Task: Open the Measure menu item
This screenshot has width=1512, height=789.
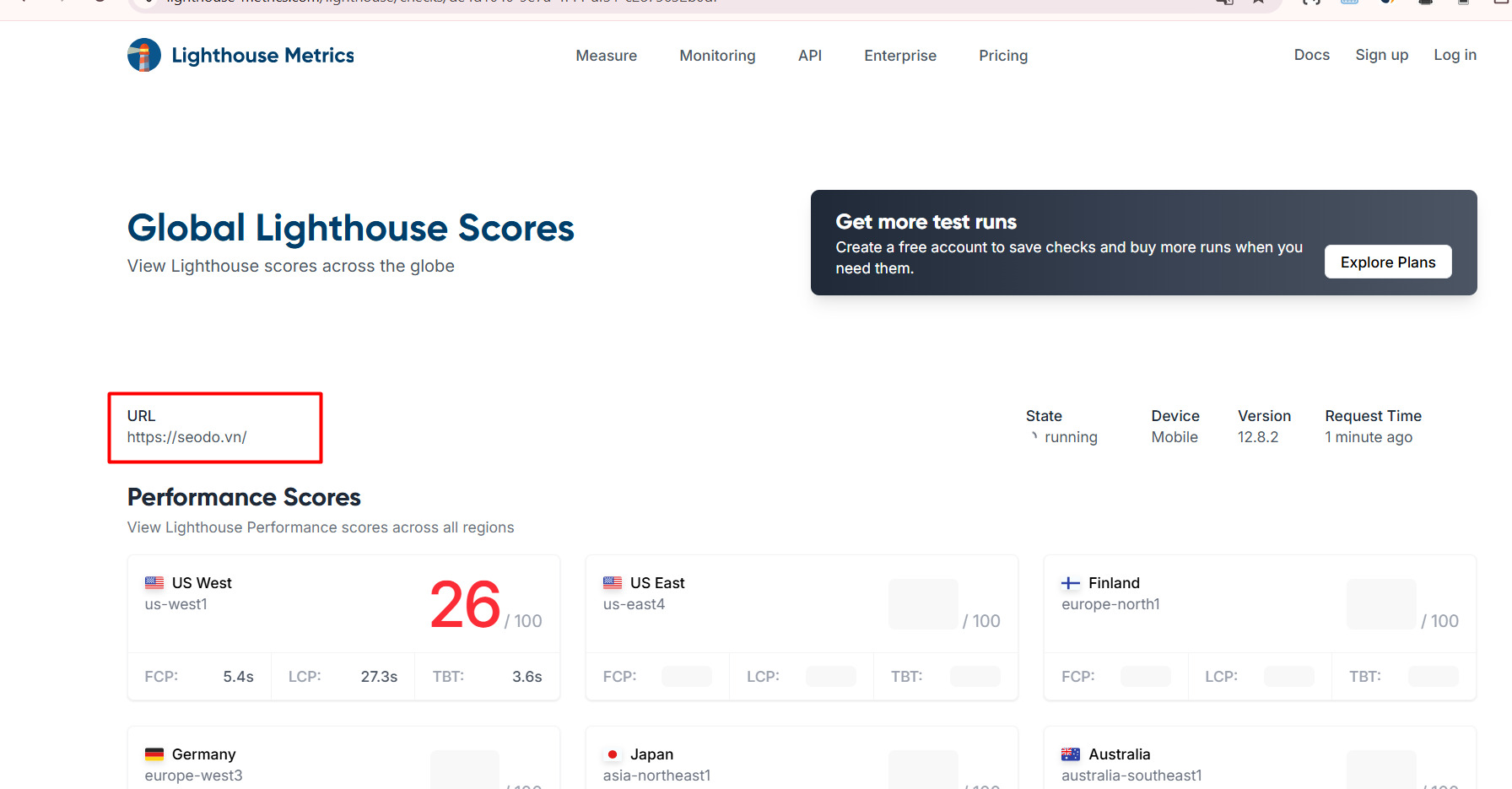Action: pyautogui.click(x=607, y=56)
